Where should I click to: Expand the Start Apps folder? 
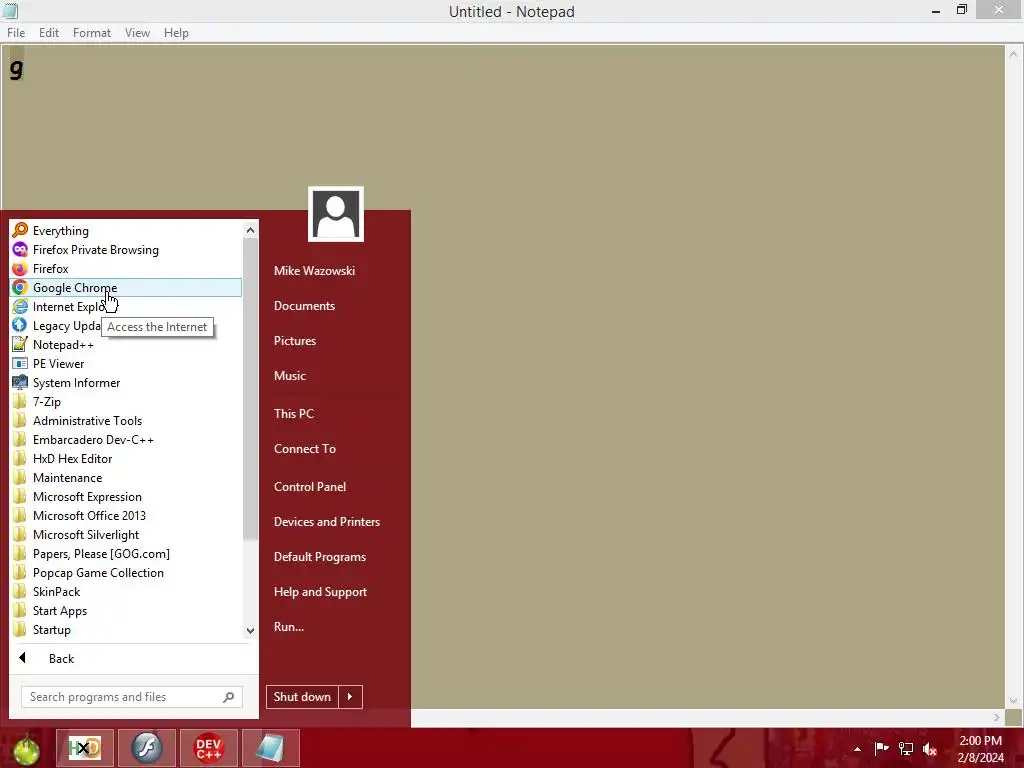126,609
